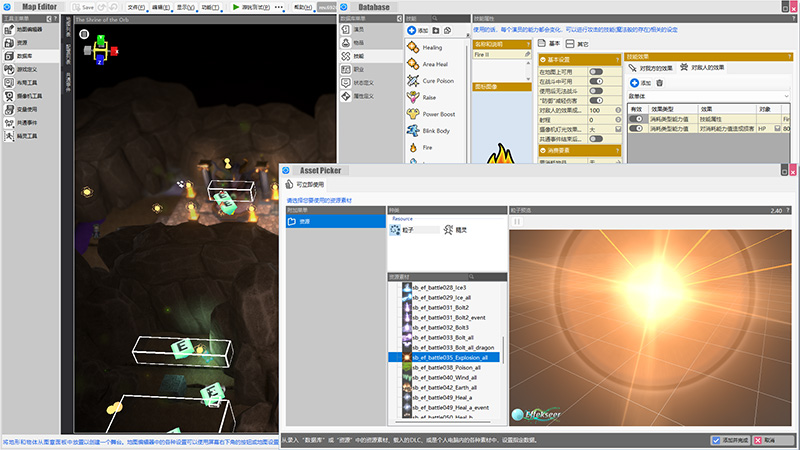Open the camera tool in left sidebar
The height and width of the screenshot is (450, 800).
pos(27,96)
